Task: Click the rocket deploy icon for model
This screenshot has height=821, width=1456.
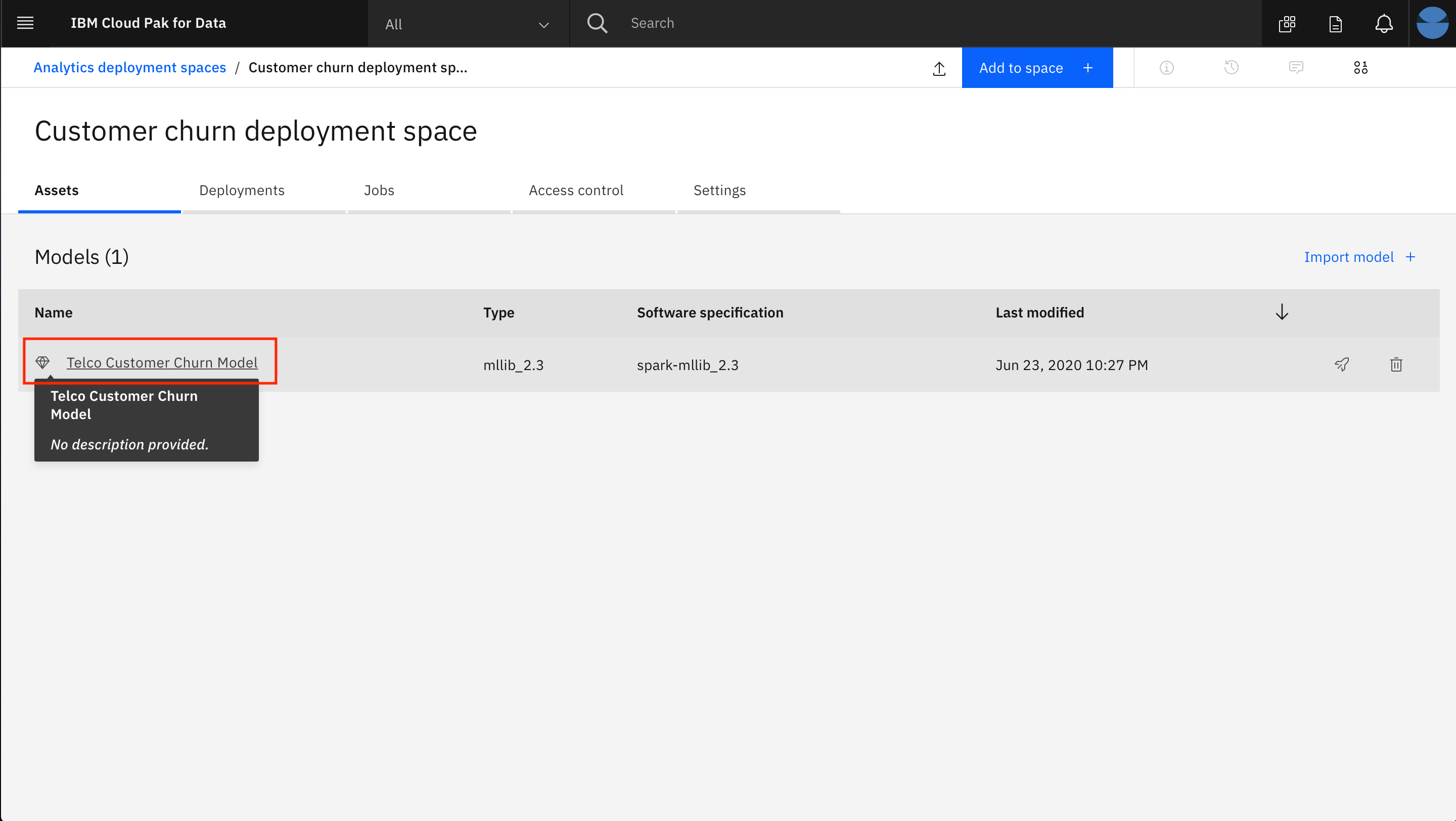Action: [x=1342, y=364]
